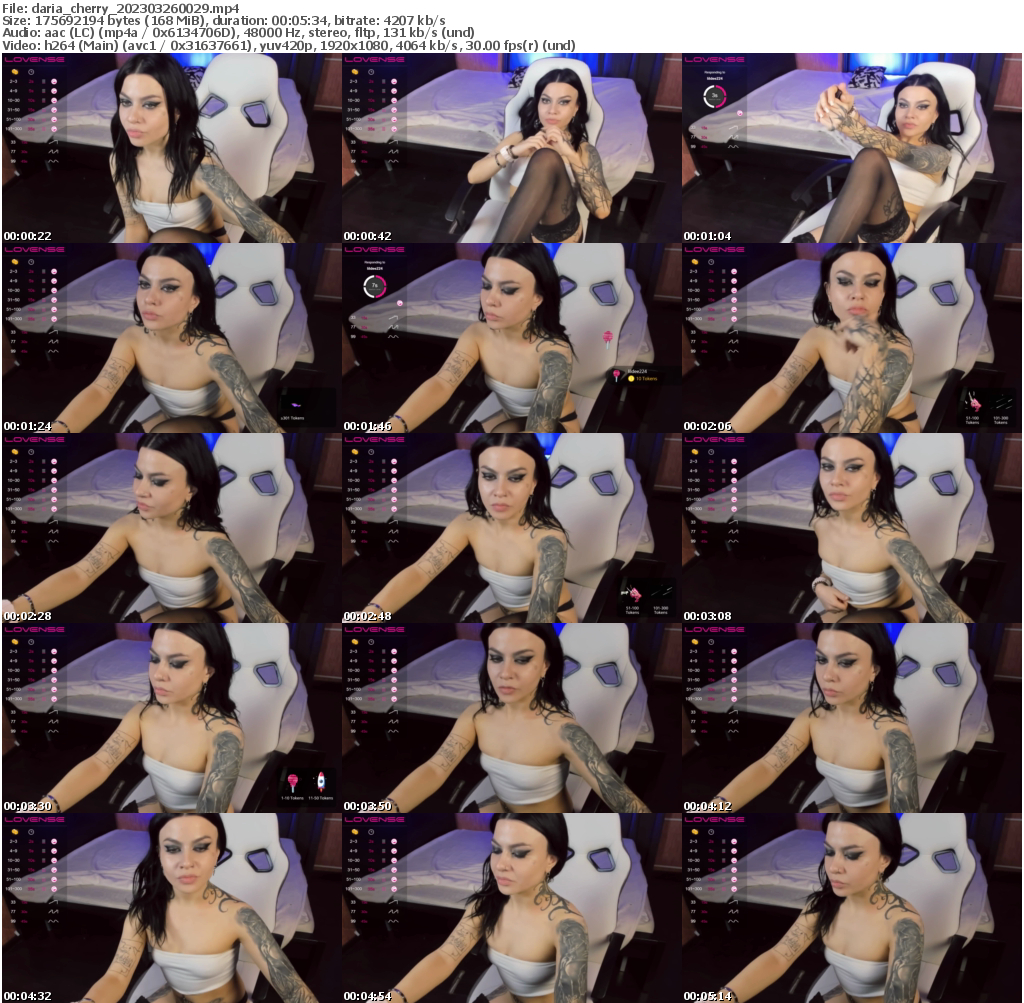Toggle the emoji reaction on the 101-300 row
The image size is (1024, 1003).
click(x=54, y=128)
